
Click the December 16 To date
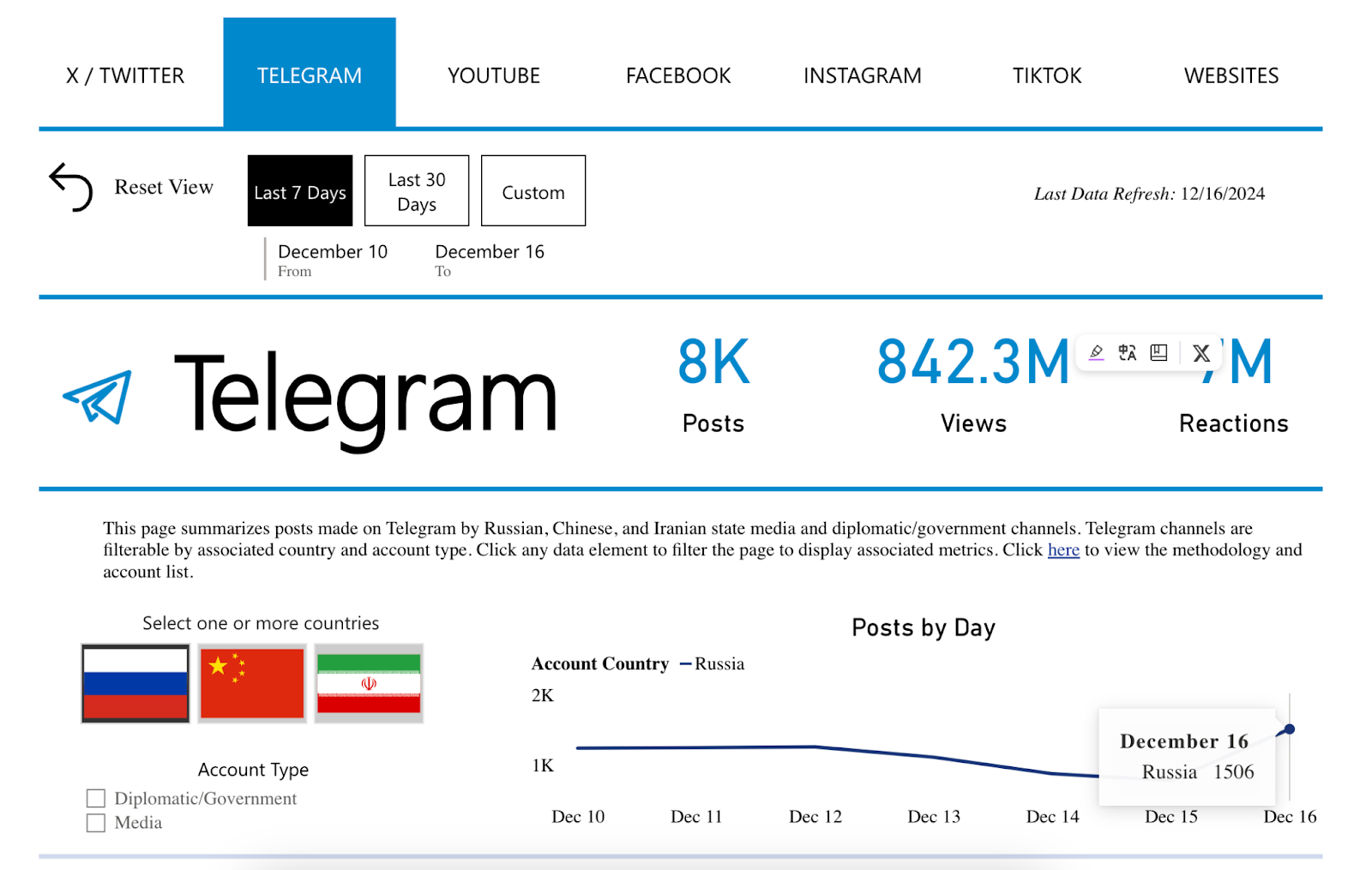[x=490, y=252]
